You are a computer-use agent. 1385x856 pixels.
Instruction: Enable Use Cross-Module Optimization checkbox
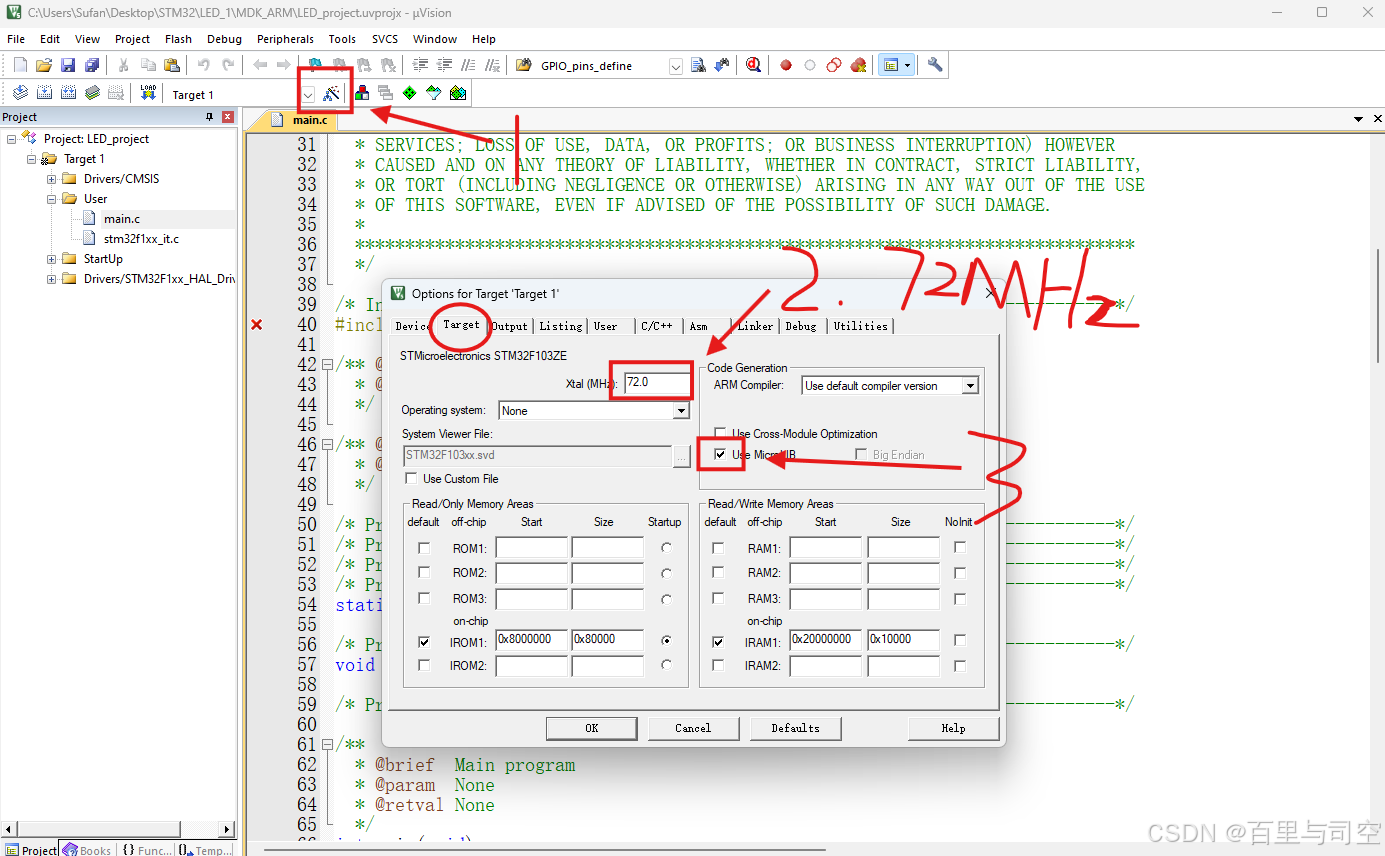click(x=721, y=434)
